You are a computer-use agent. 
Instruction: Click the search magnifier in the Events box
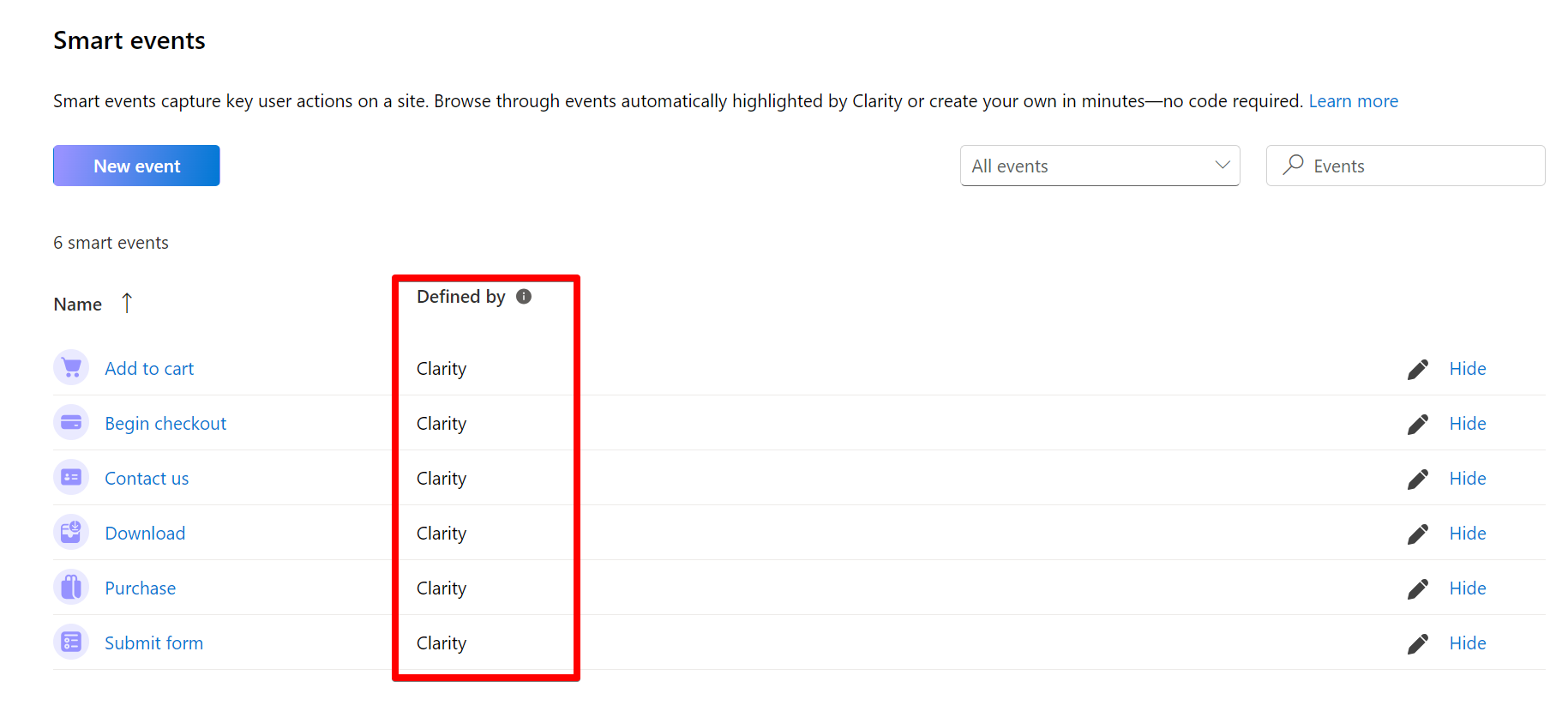(1293, 166)
